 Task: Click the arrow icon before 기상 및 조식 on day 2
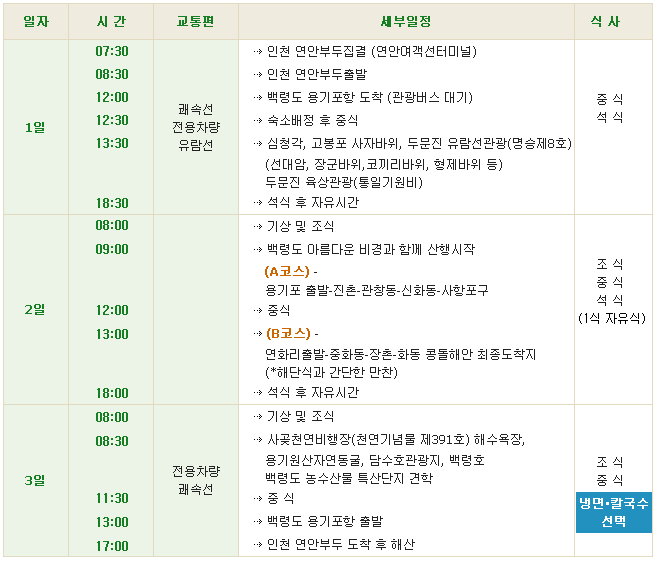click(258, 227)
